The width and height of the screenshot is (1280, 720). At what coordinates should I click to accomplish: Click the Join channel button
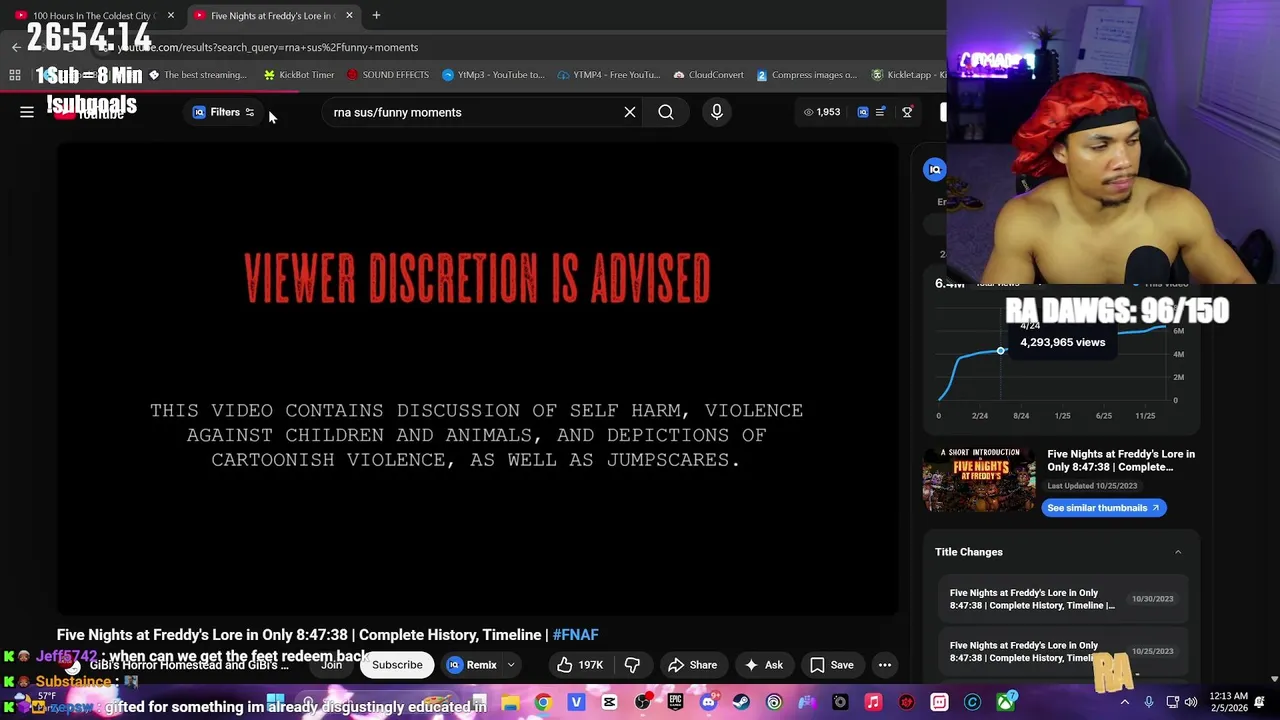(331, 665)
